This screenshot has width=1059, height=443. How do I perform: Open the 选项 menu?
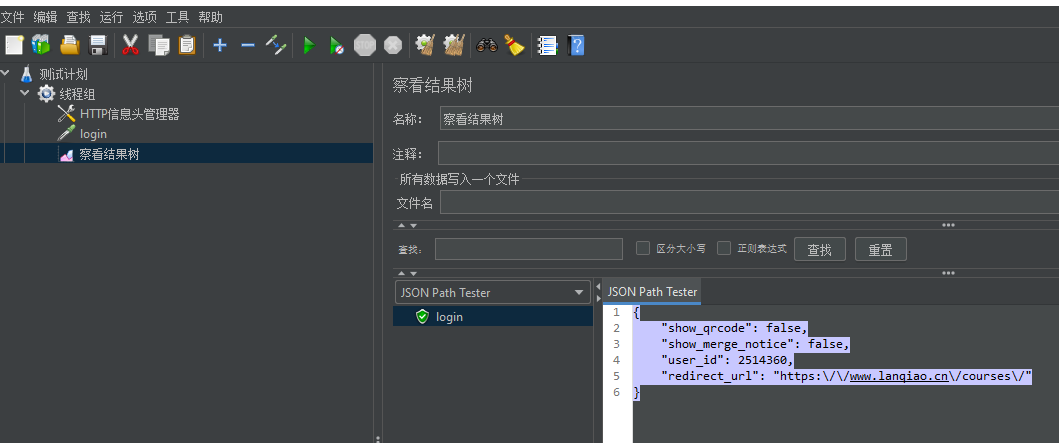145,17
